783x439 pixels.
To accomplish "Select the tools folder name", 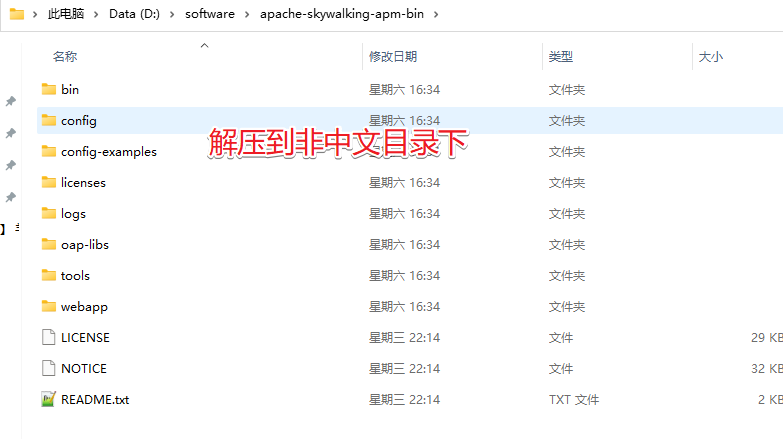I will [x=75, y=275].
